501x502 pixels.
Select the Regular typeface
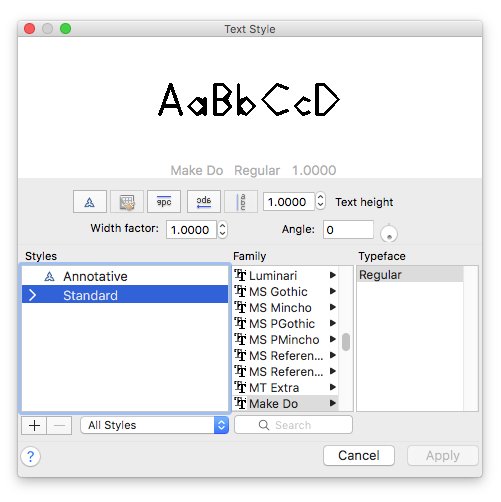coord(410,275)
